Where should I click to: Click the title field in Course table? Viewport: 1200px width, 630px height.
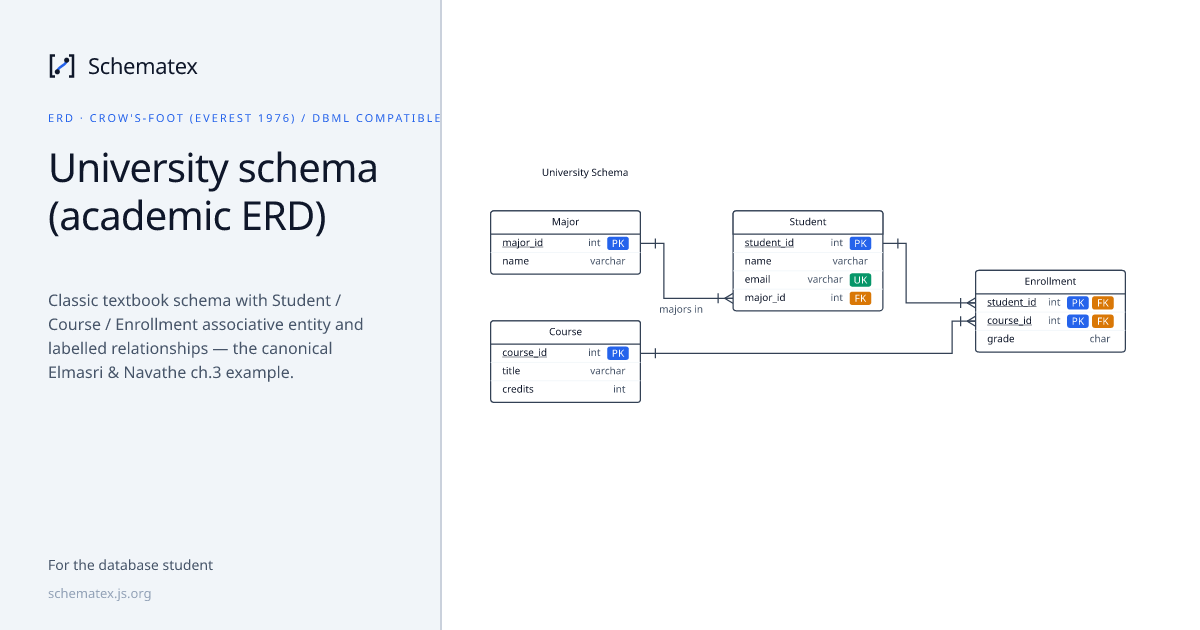pyautogui.click(x=565, y=371)
